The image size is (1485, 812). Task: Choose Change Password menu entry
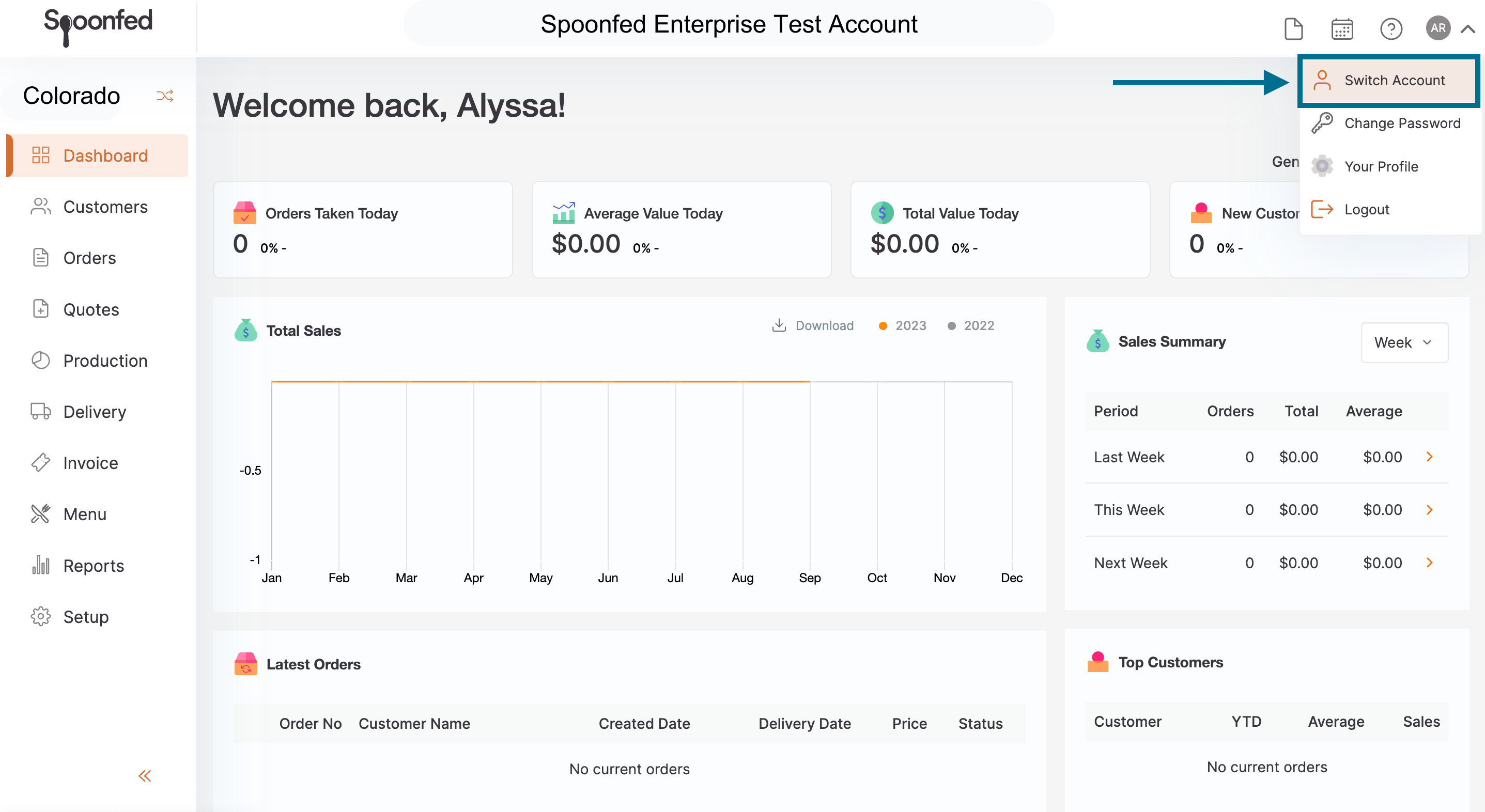click(x=1389, y=123)
